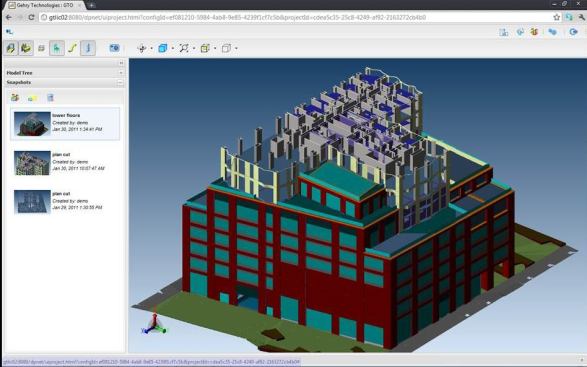The width and height of the screenshot is (587, 367).
Task: Click the yellow curved-line toolbar icon
Action: coord(73,48)
